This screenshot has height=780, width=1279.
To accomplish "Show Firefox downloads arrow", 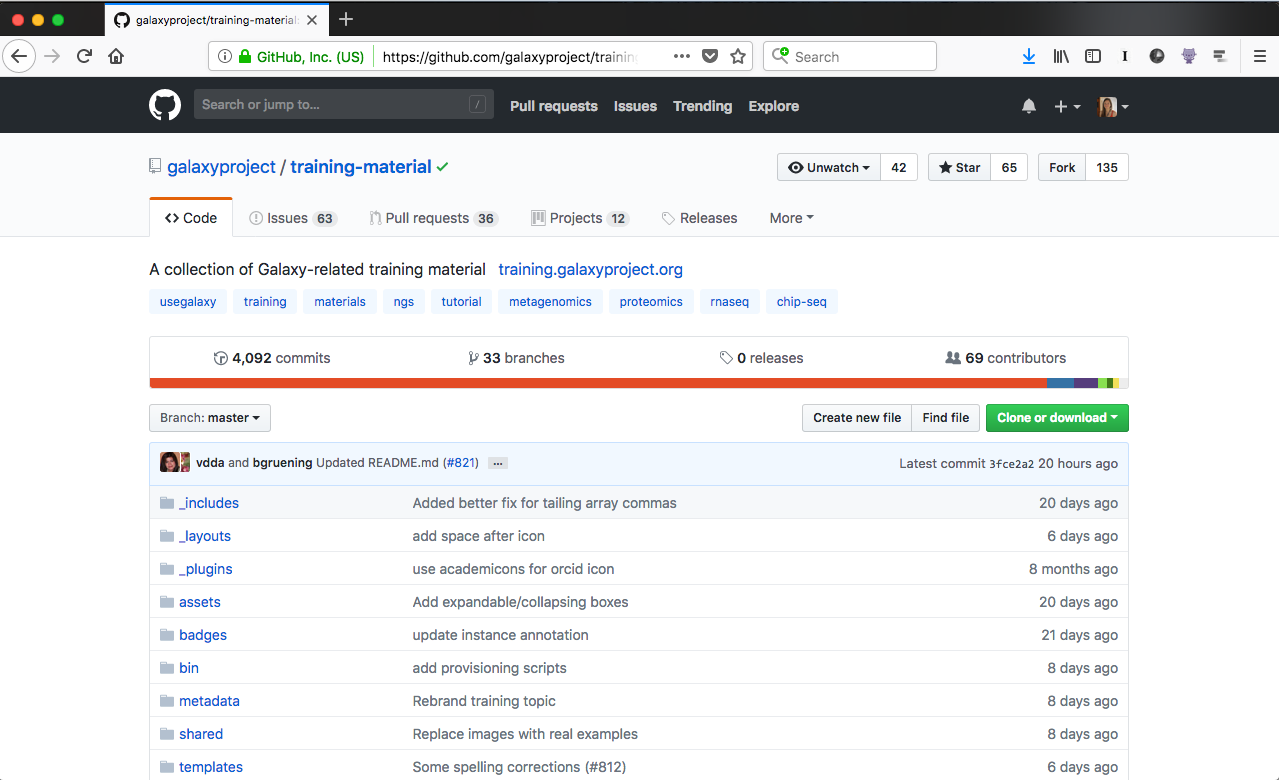I will [1029, 57].
